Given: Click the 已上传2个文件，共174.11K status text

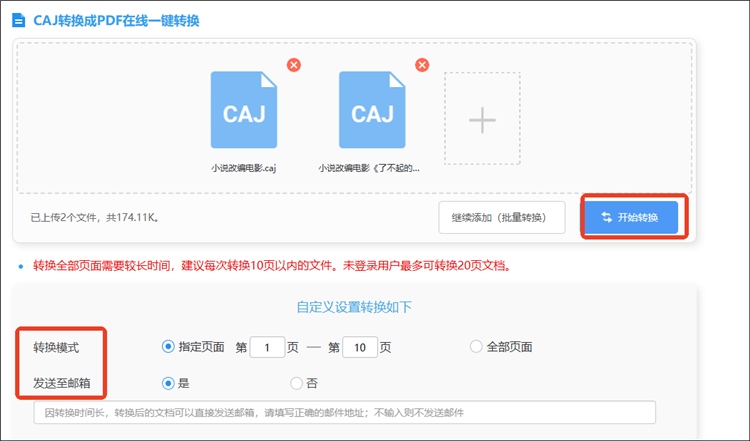Looking at the screenshot, I should click(95, 218).
